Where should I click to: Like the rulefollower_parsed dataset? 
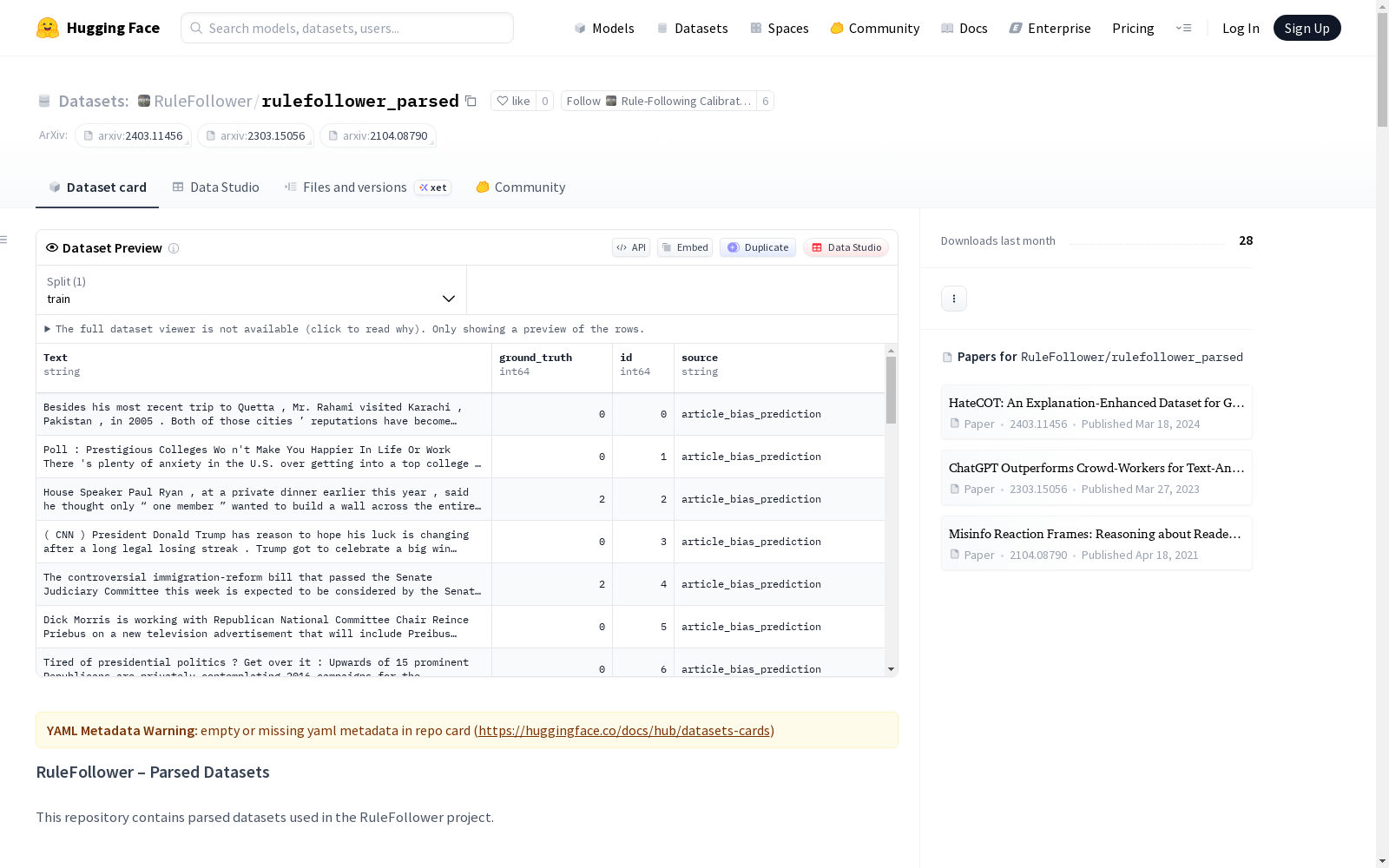point(513,101)
